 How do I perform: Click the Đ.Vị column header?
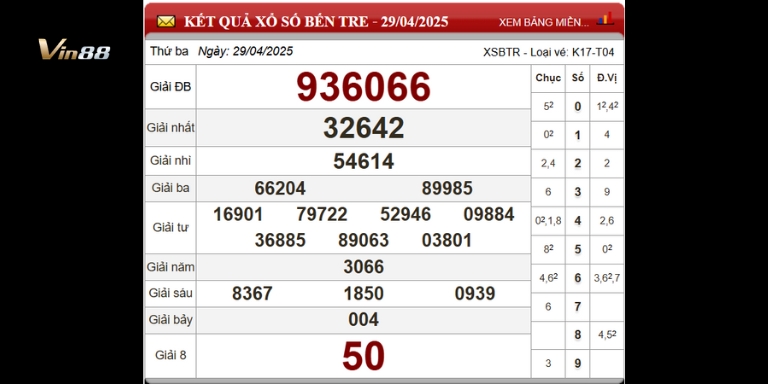click(x=607, y=78)
